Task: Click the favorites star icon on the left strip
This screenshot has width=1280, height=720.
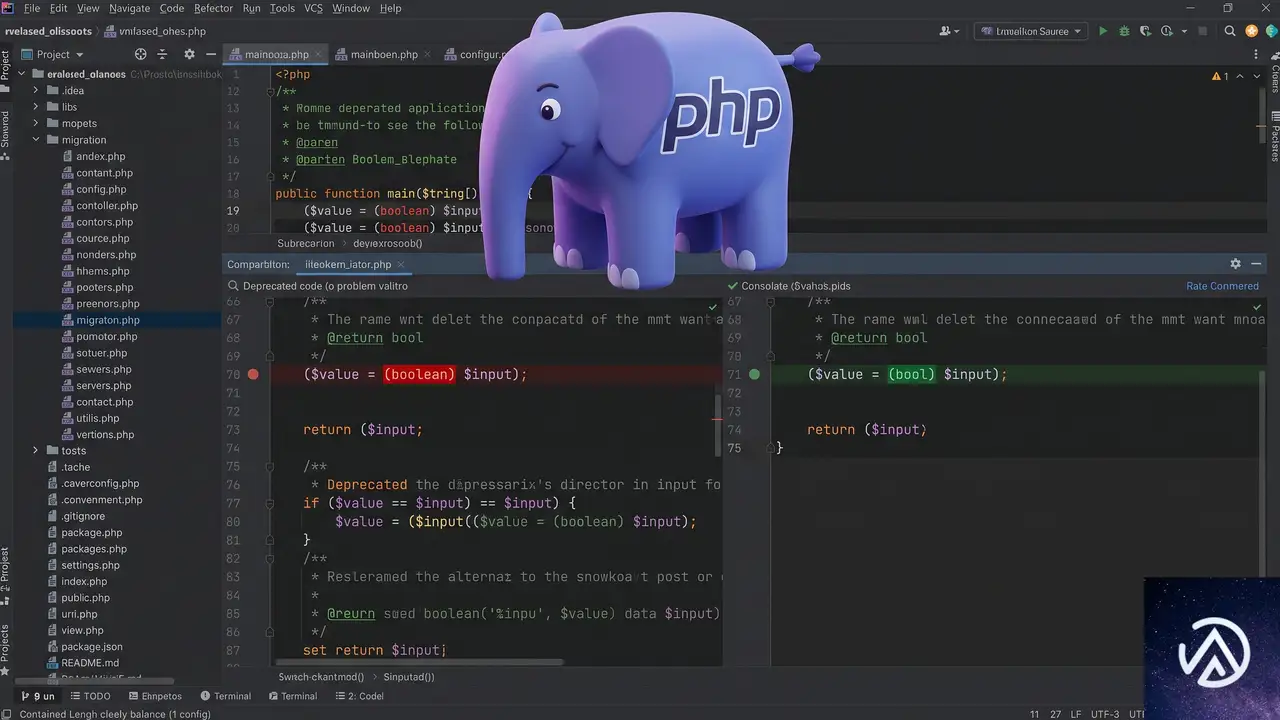Action: [x=5, y=673]
